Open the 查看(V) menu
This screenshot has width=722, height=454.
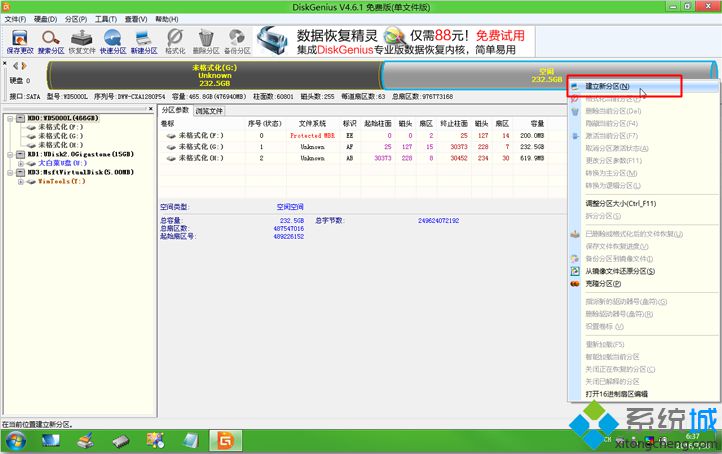click(x=136, y=19)
